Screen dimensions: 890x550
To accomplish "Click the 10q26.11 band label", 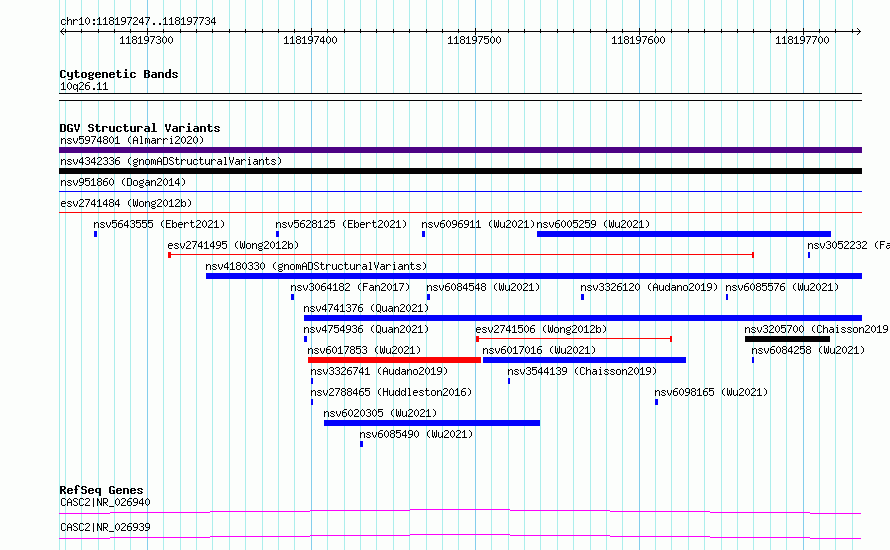I will 84,86.
